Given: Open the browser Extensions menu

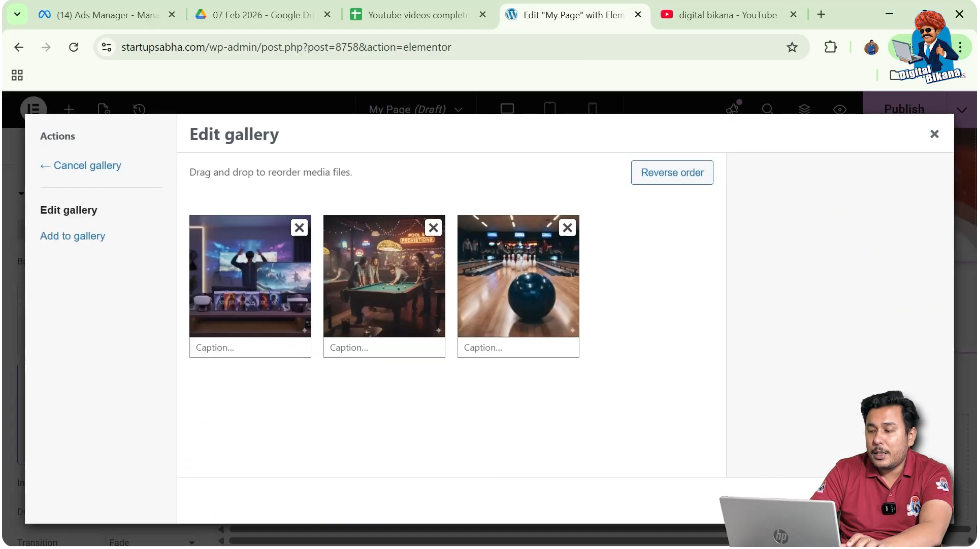Looking at the screenshot, I should tap(830, 47).
